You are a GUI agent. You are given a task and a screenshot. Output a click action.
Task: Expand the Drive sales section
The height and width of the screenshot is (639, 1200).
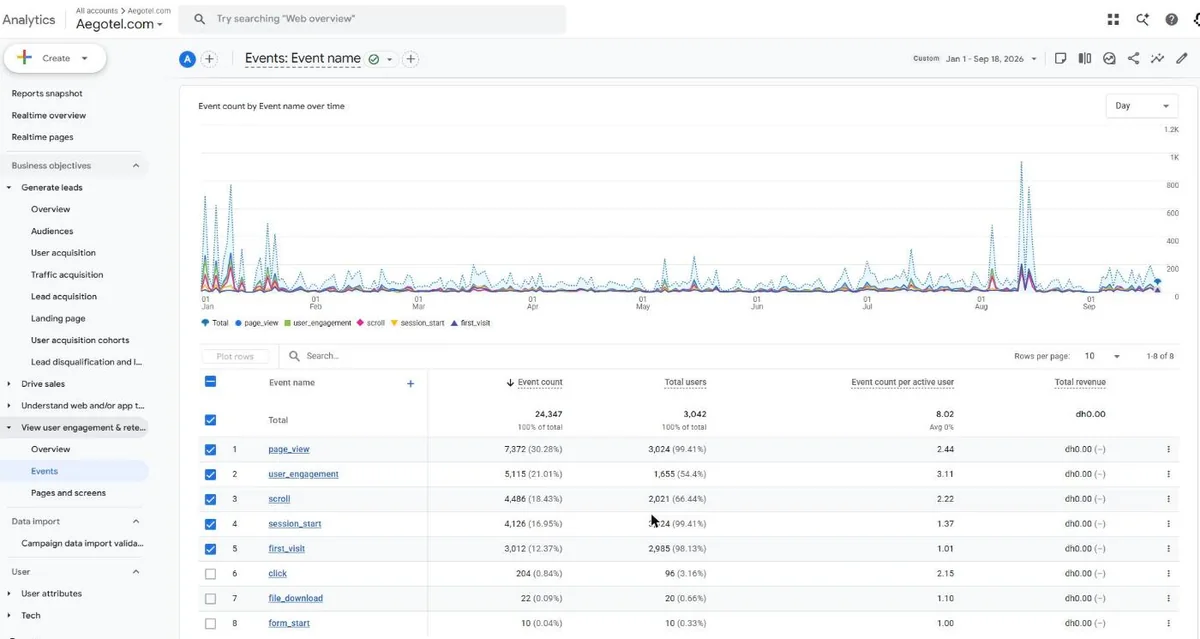coord(10,384)
